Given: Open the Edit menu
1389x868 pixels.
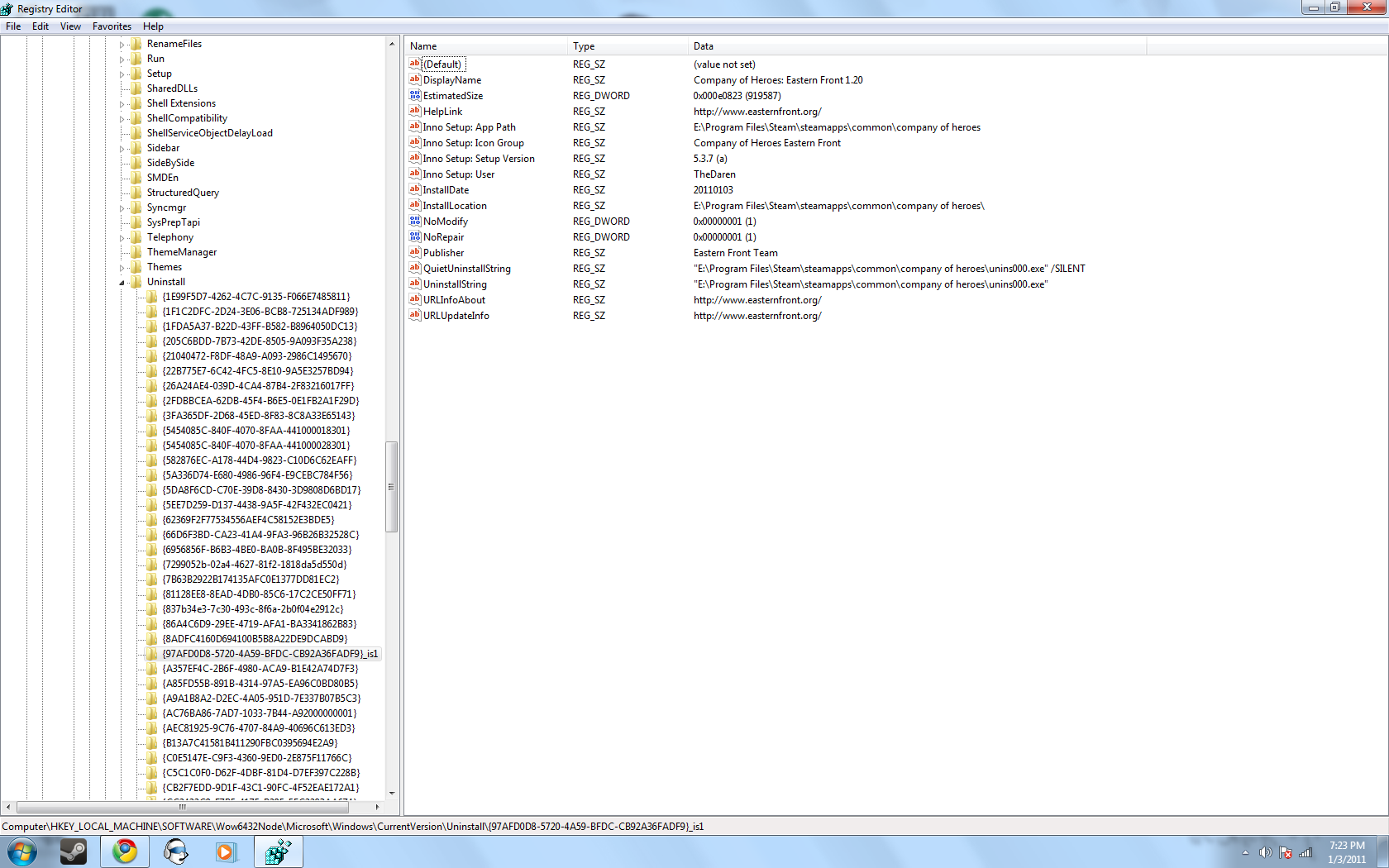Looking at the screenshot, I should [x=41, y=26].
